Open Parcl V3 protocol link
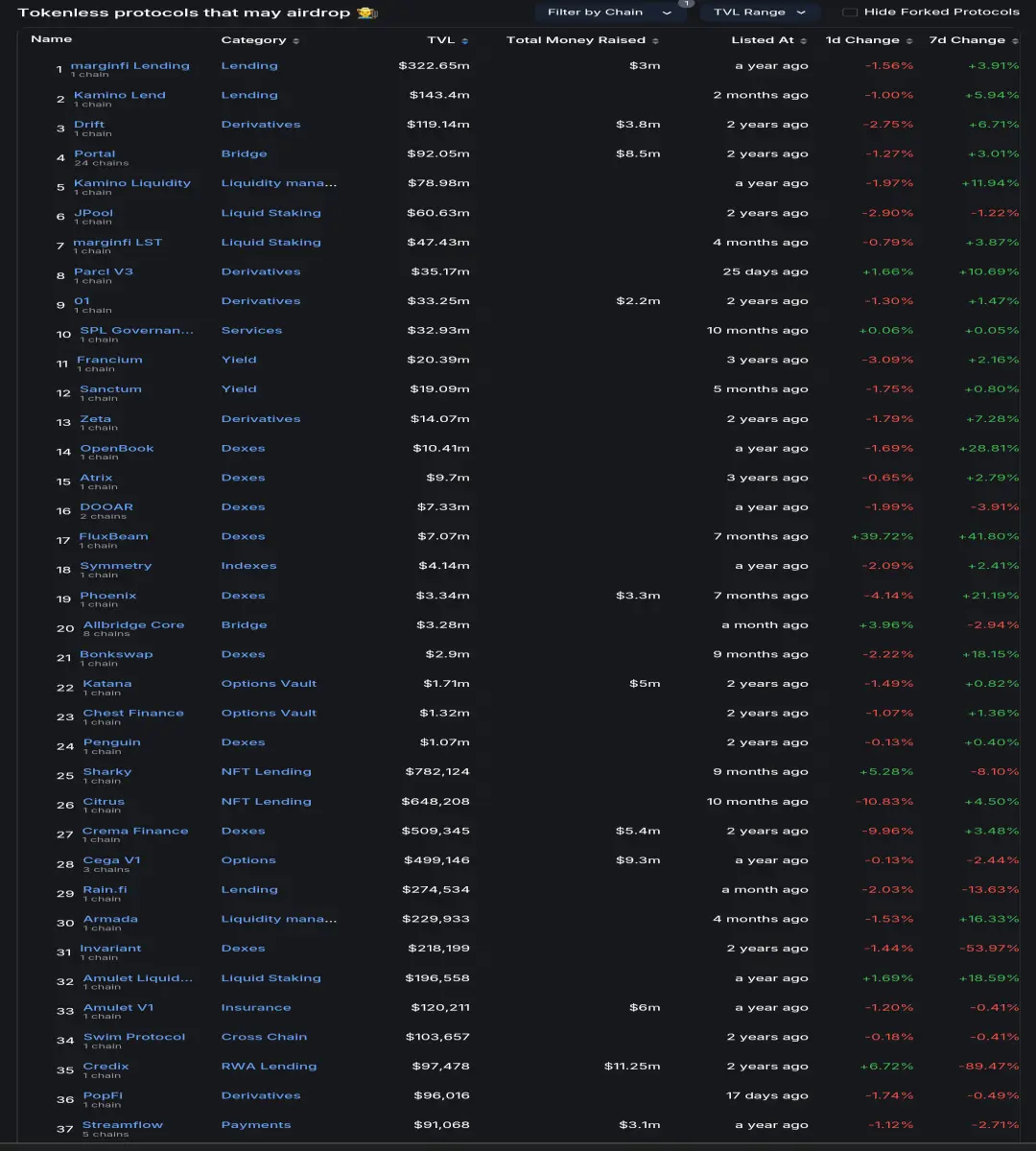Image resolution: width=1036 pixels, height=1151 pixels. pyautogui.click(x=104, y=271)
